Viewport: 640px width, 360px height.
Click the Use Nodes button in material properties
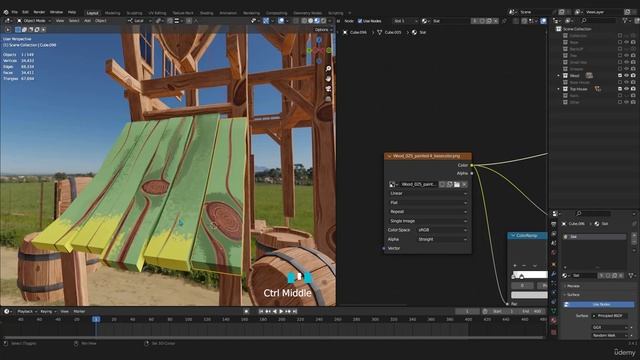click(599, 304)
